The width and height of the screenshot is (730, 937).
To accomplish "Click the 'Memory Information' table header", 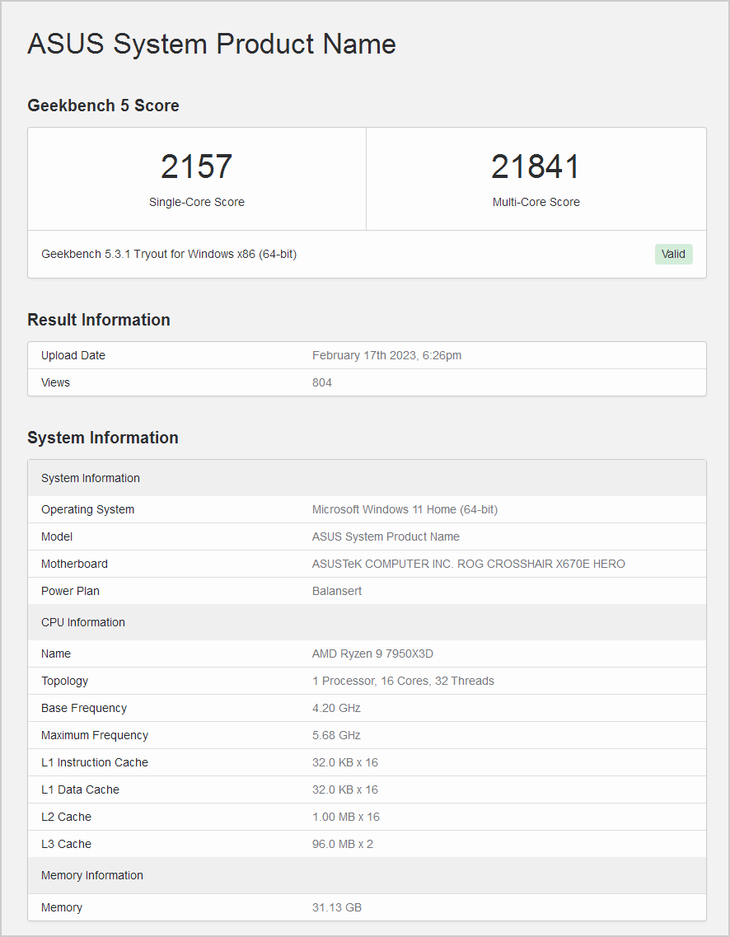I will pyautogui.click(x=367, y=875).
